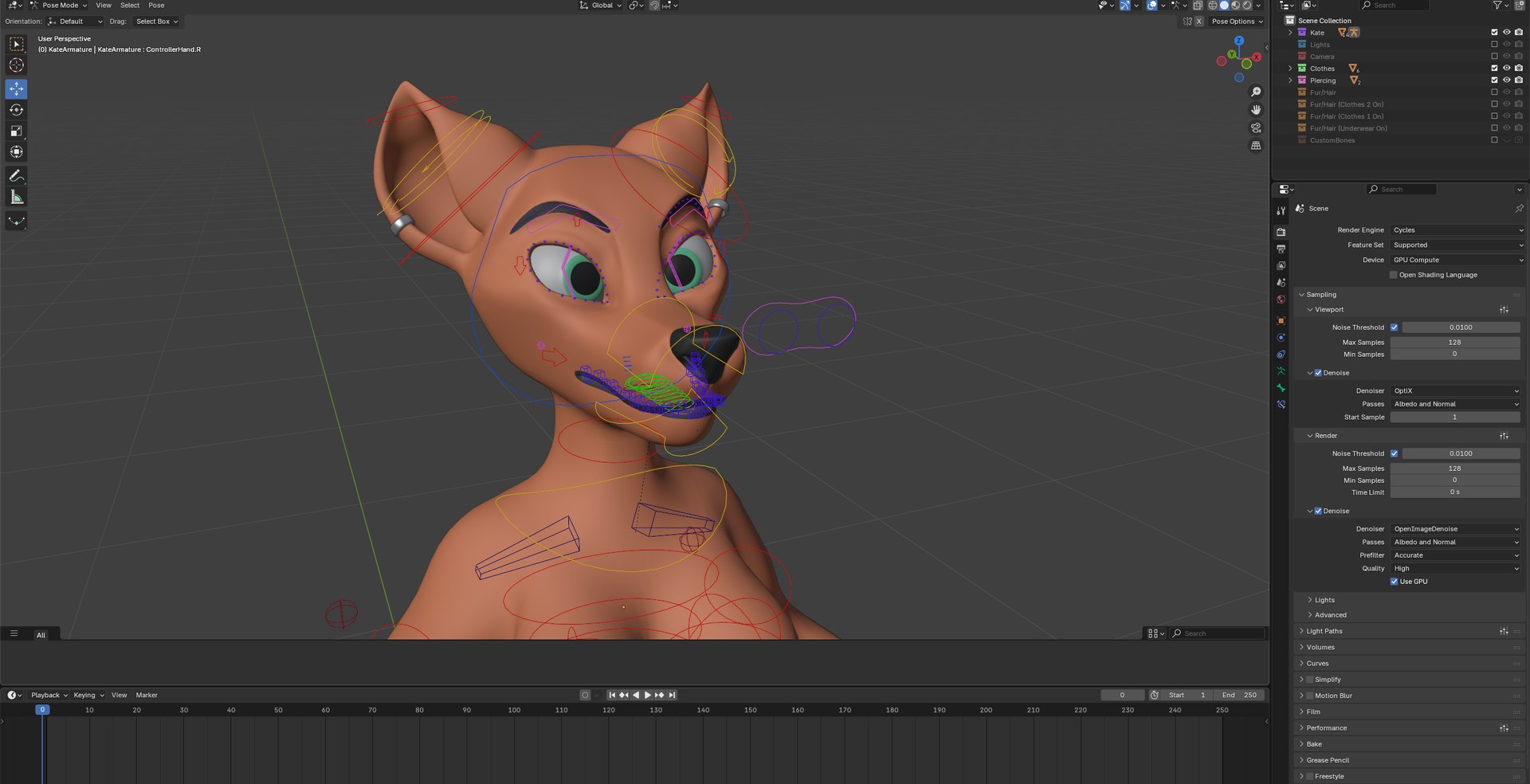Click the Pan view hand icon

[1256, 109]
